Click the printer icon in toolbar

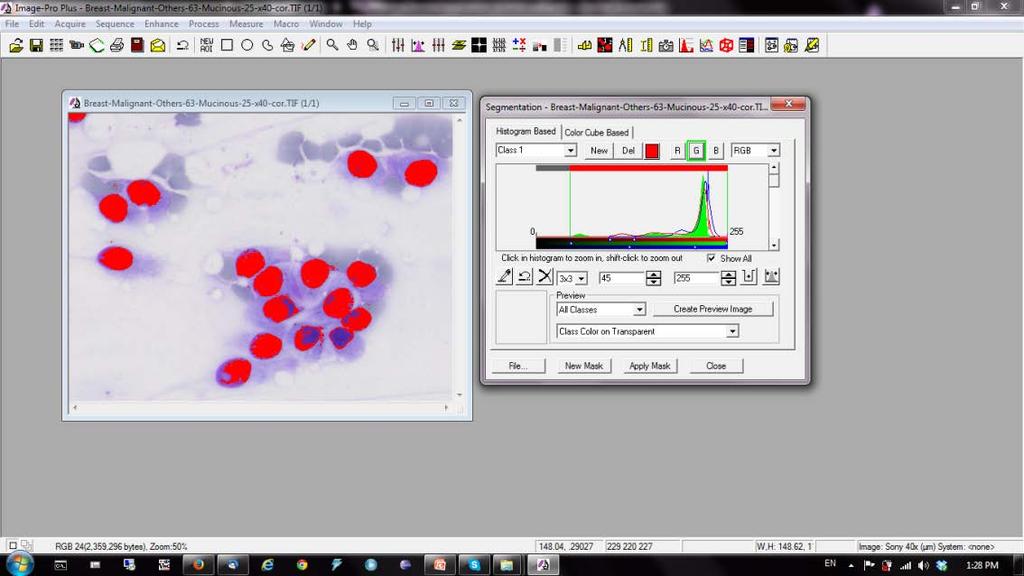tap(117, 46)
